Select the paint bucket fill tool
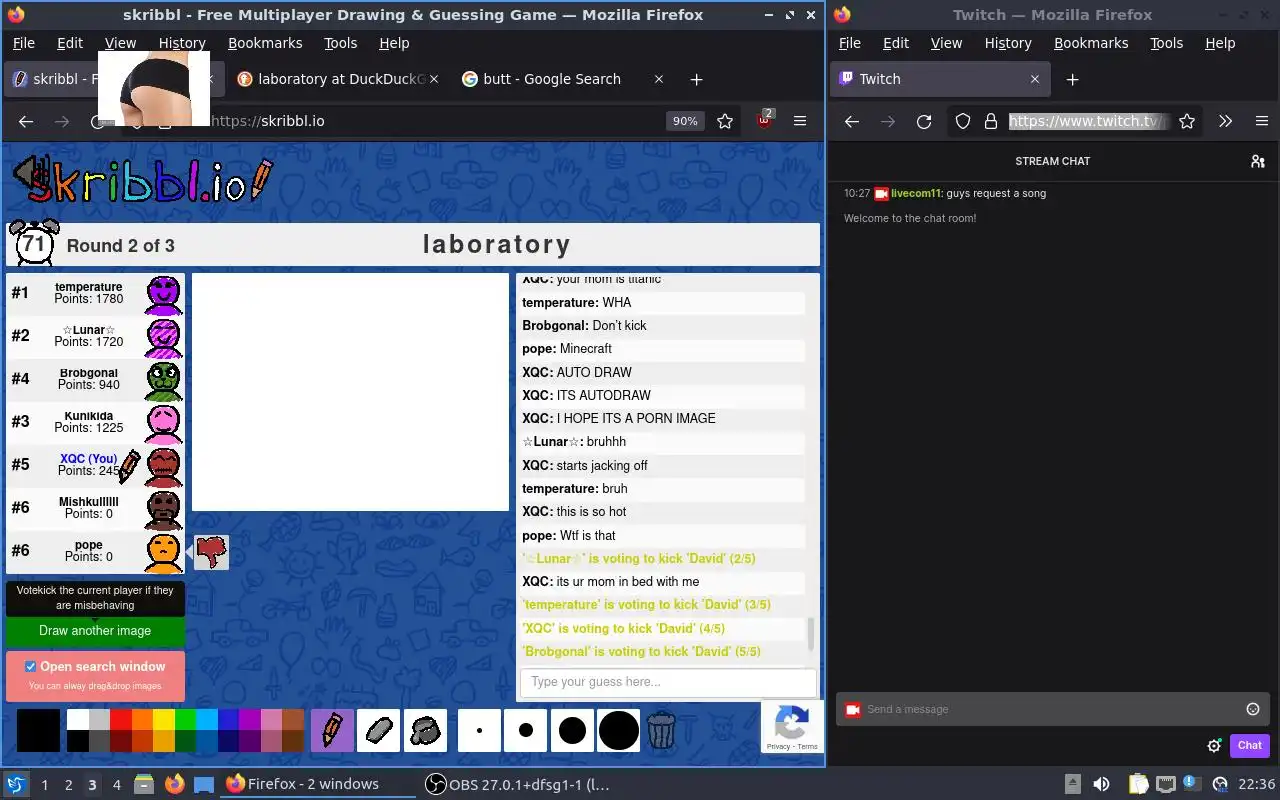The height and width of the screenshot is (800, 1280). click(x=425, y=731)
